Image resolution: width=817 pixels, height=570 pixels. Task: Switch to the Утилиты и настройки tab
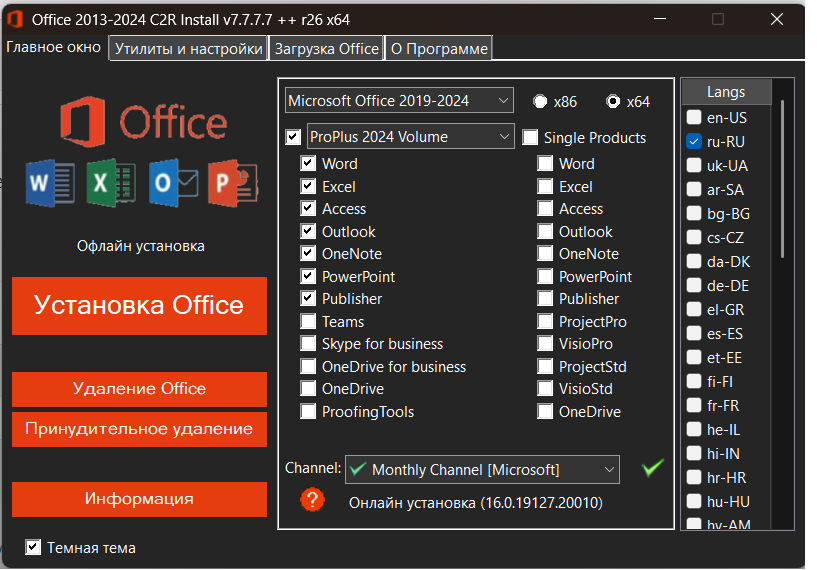[188, 48]
